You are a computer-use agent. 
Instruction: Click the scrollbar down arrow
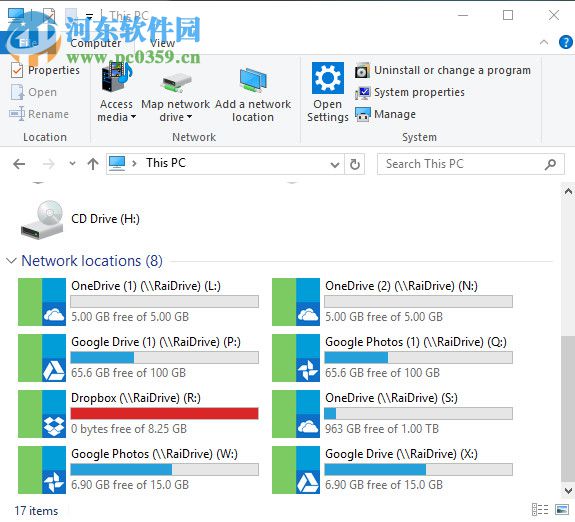[568, 490]
